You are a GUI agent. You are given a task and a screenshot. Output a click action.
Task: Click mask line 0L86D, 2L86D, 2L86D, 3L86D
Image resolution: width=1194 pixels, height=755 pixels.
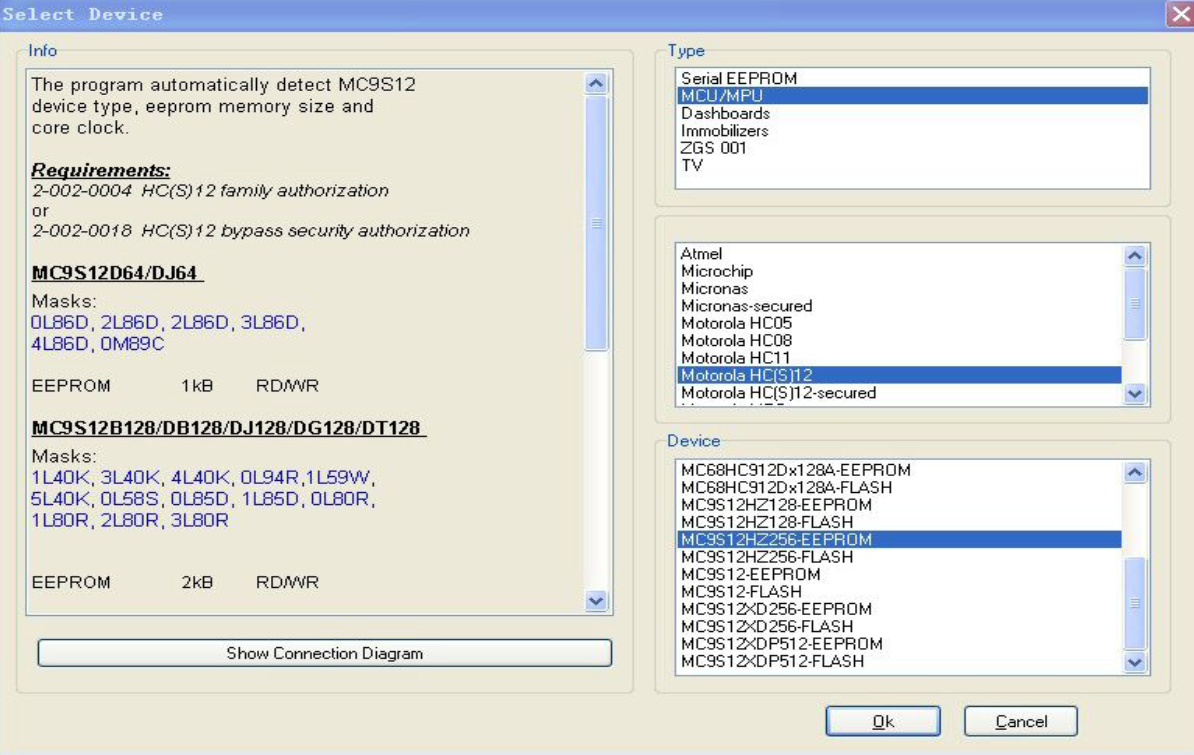coord(168,322)
